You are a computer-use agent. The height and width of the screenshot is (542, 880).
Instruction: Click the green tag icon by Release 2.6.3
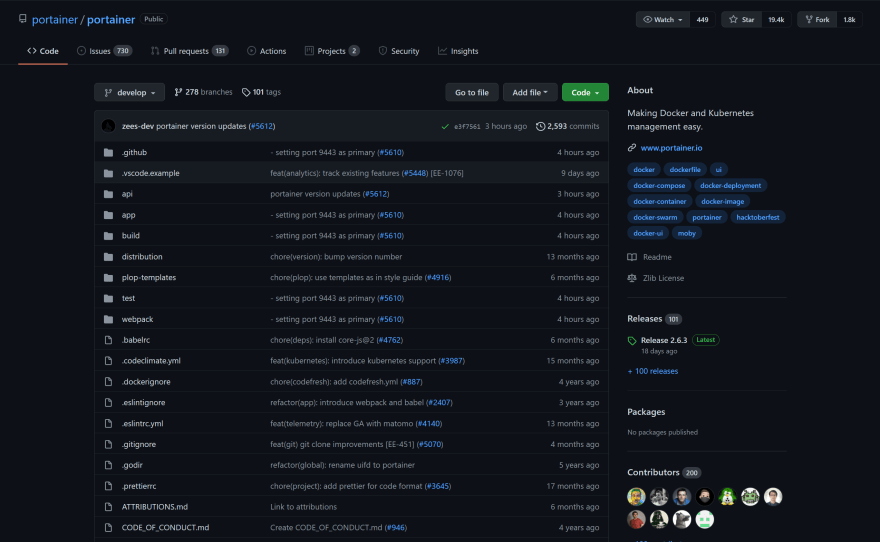(632, 341)
